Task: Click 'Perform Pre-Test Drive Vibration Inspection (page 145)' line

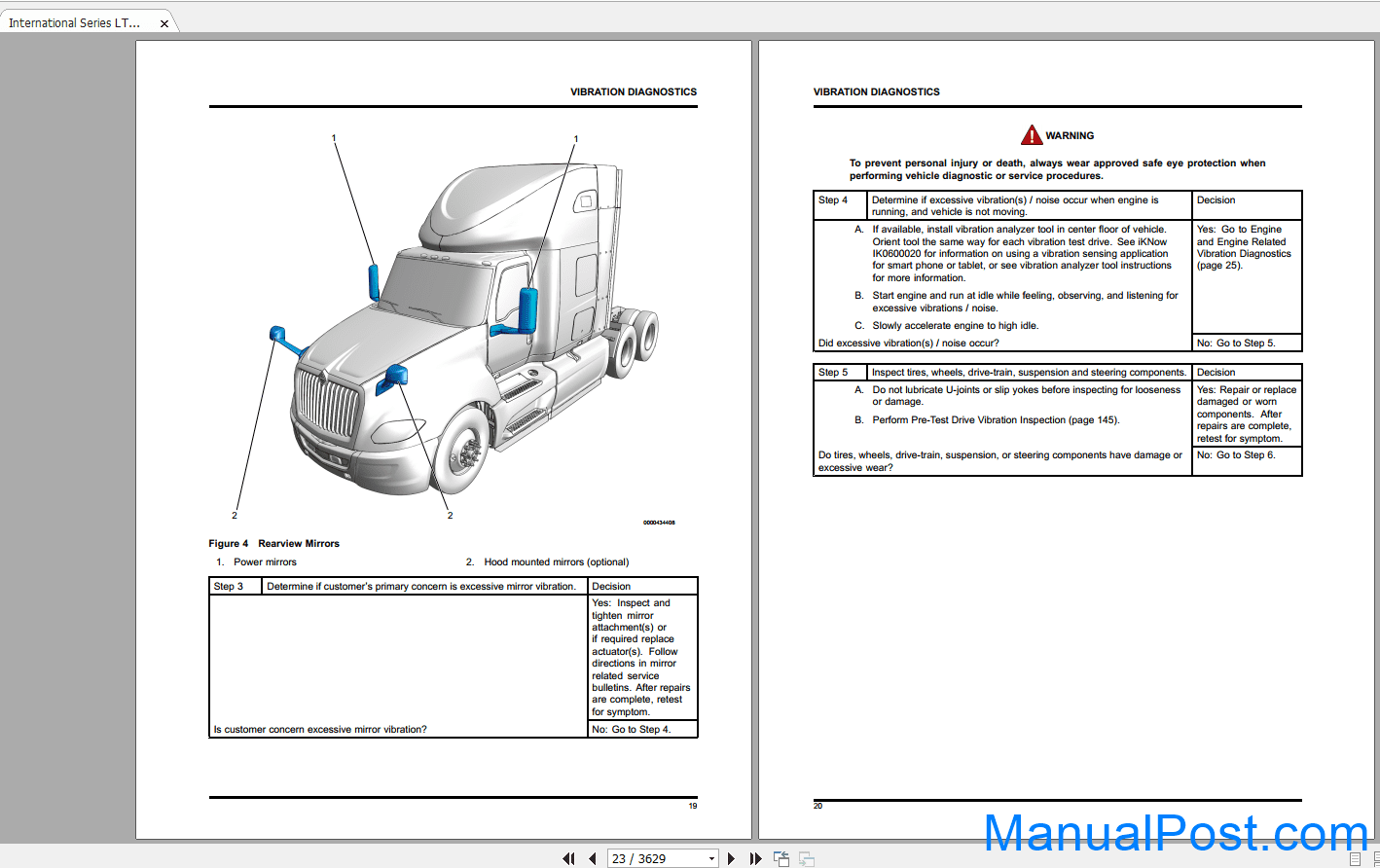Action: (996, 420)
